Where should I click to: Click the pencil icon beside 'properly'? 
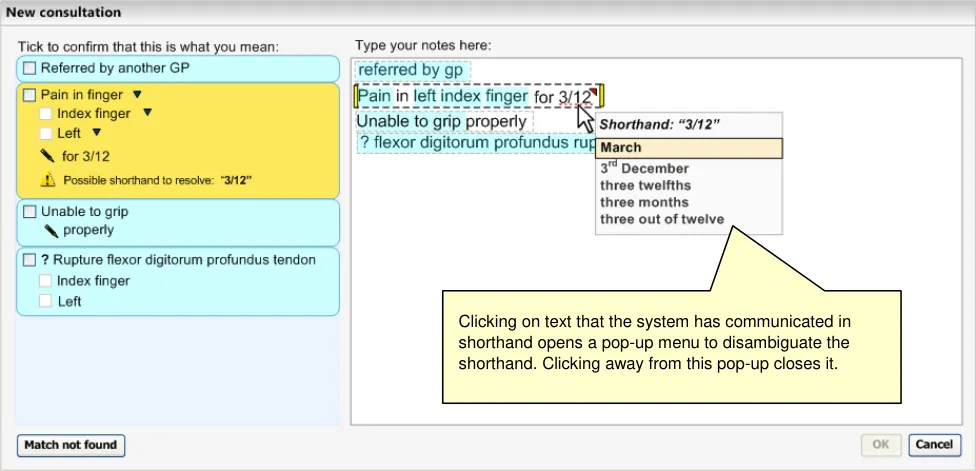(x=50, y=230)
